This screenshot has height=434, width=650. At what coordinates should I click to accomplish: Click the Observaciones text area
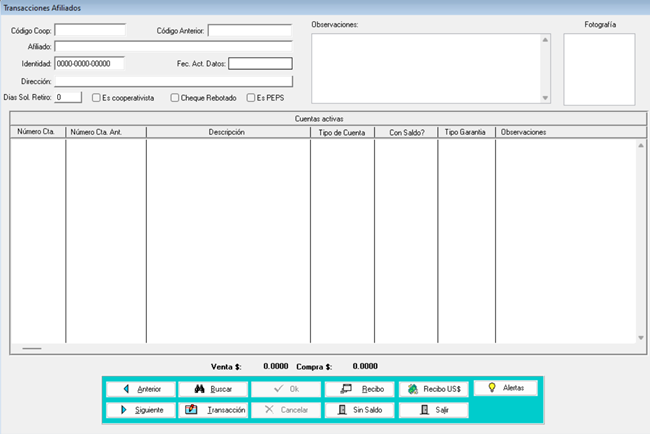[x=425, y=68]
